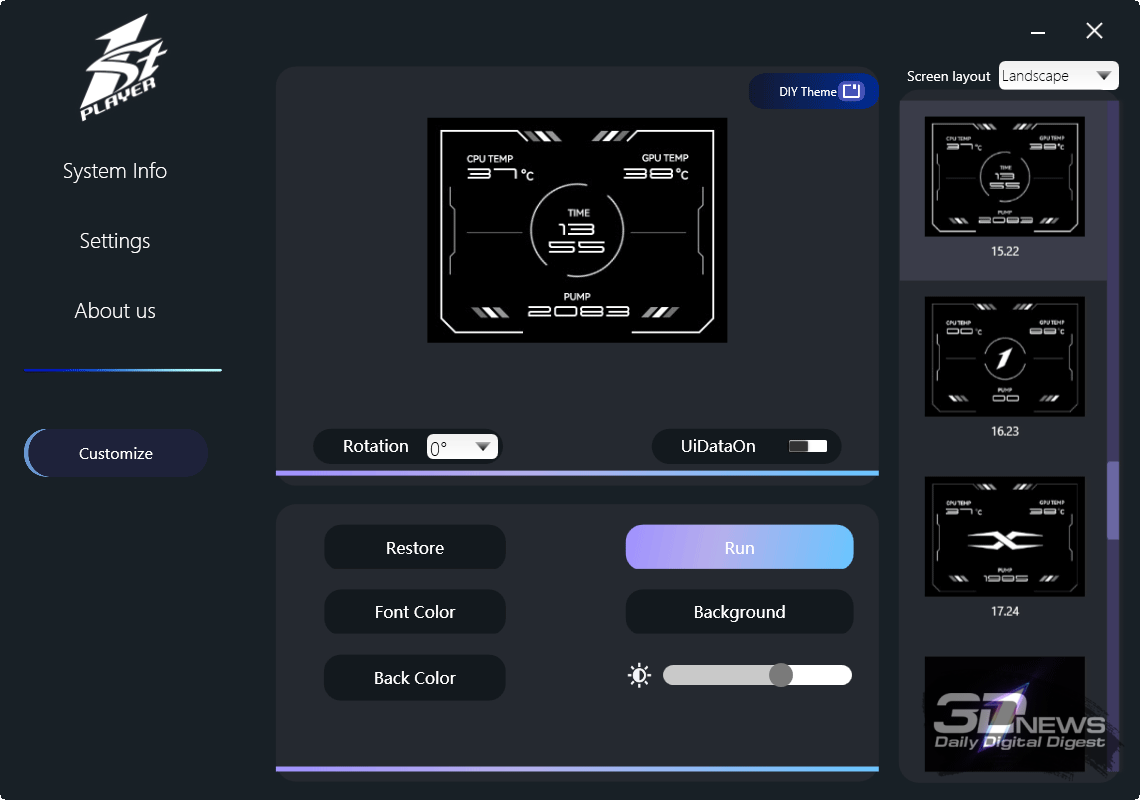
Task: Click the brightness slider handle
Action: (781, 675)
